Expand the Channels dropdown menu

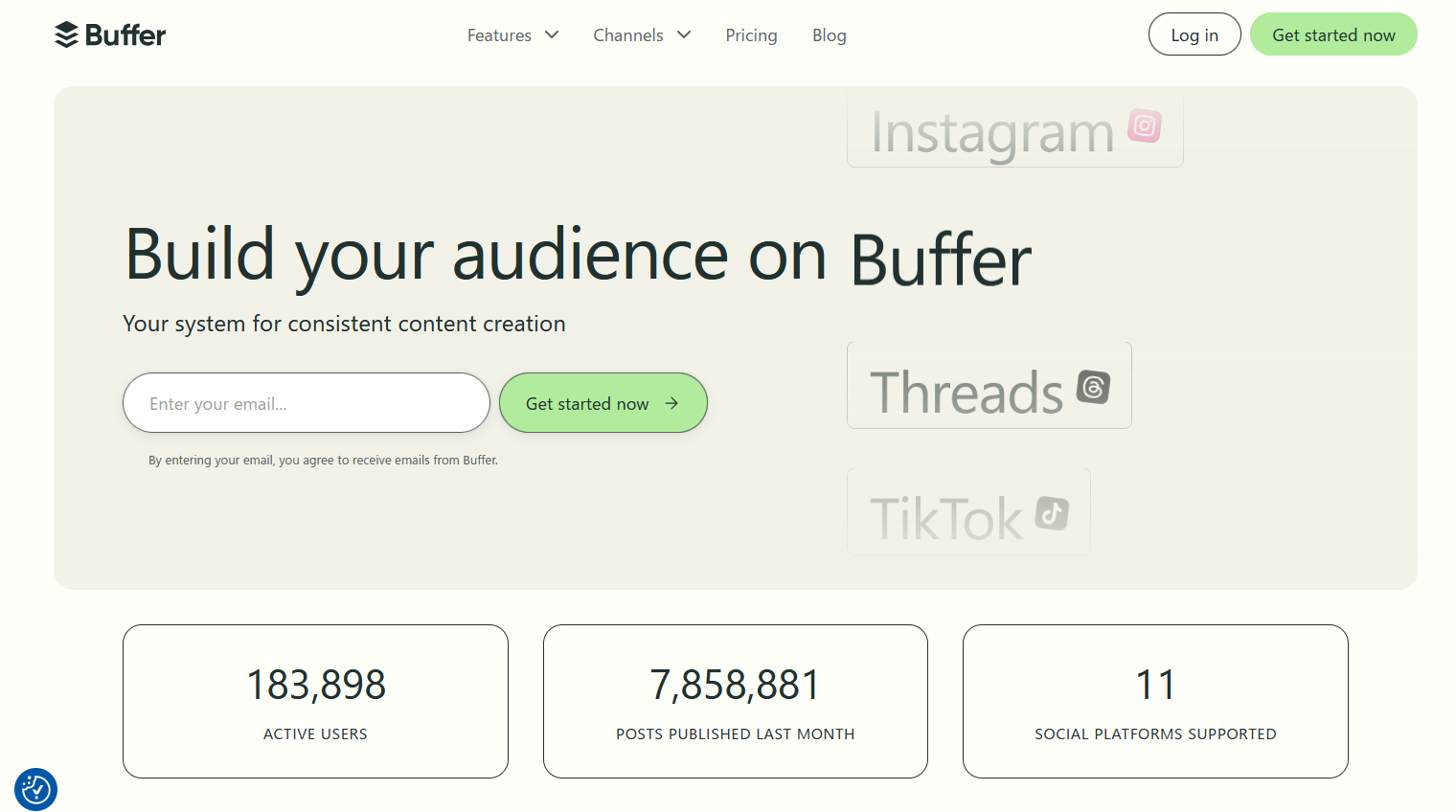click(628, 34)
